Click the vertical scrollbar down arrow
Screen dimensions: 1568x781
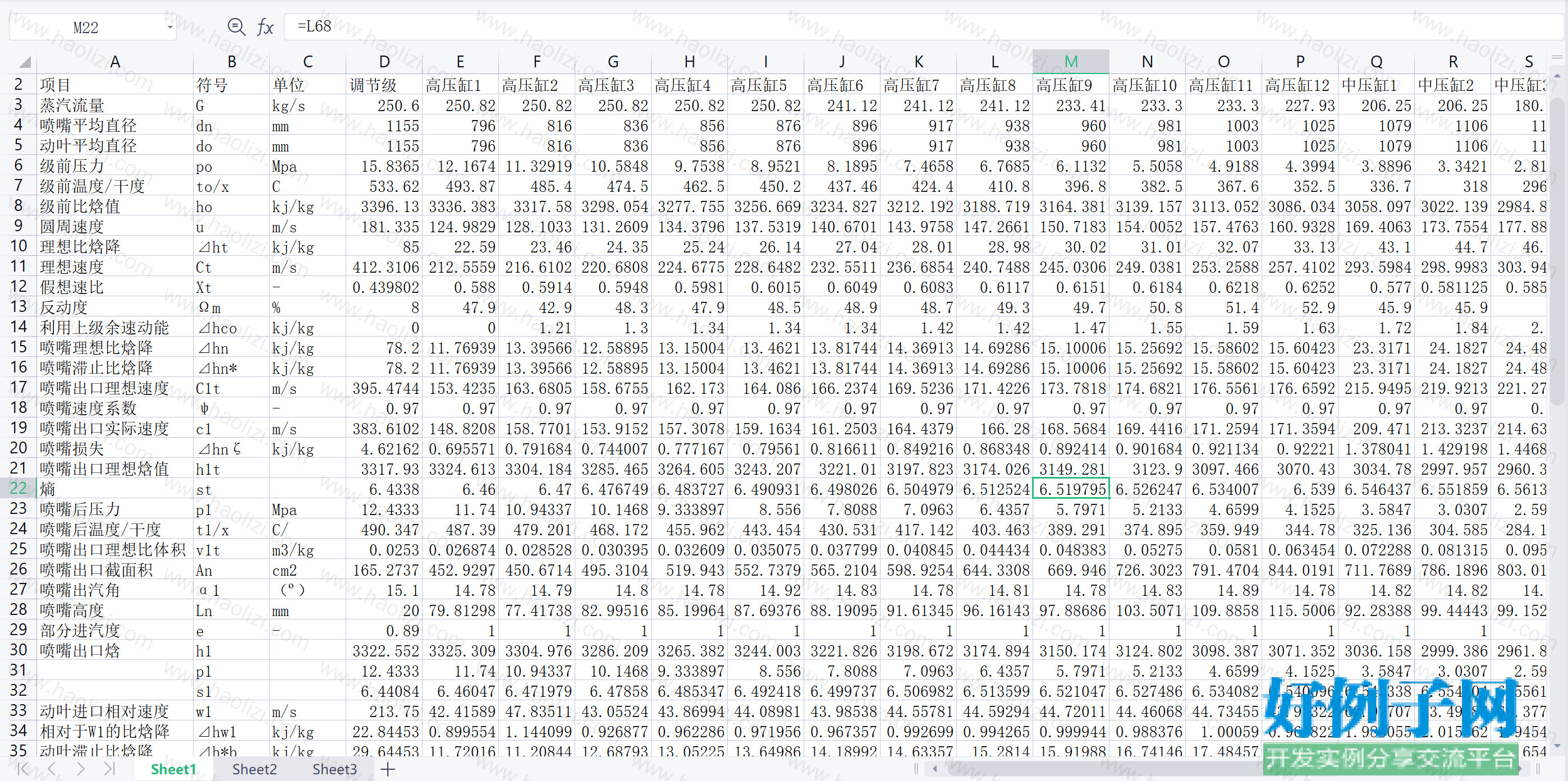[x=1557, y=745]
